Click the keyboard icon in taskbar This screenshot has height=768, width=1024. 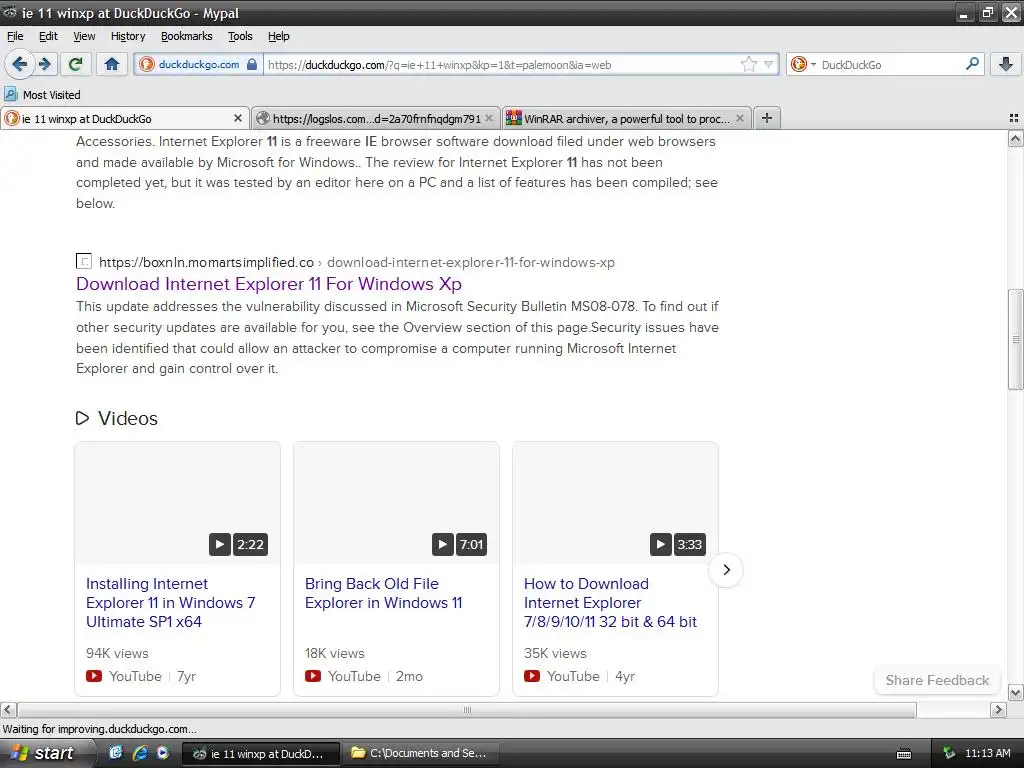pos(904,754)
